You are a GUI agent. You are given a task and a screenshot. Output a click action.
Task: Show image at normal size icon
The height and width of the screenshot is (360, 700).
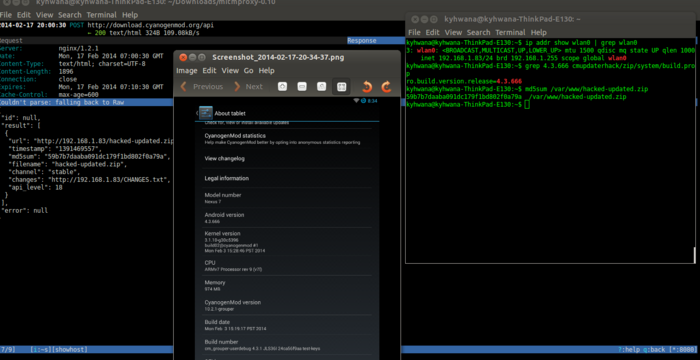[321, 87]
